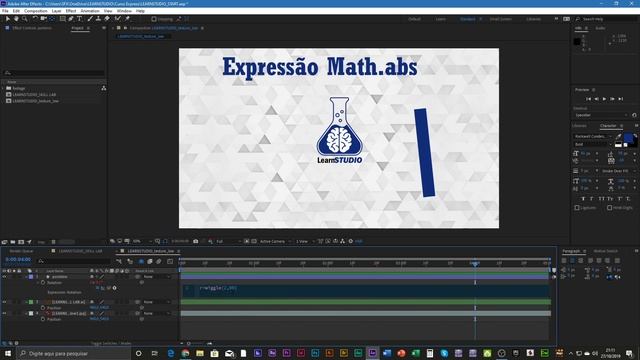Expand the folder in the Project panel
Image resolution: width=640 pixels, height=360 pixels.
(x=3, y=88)
